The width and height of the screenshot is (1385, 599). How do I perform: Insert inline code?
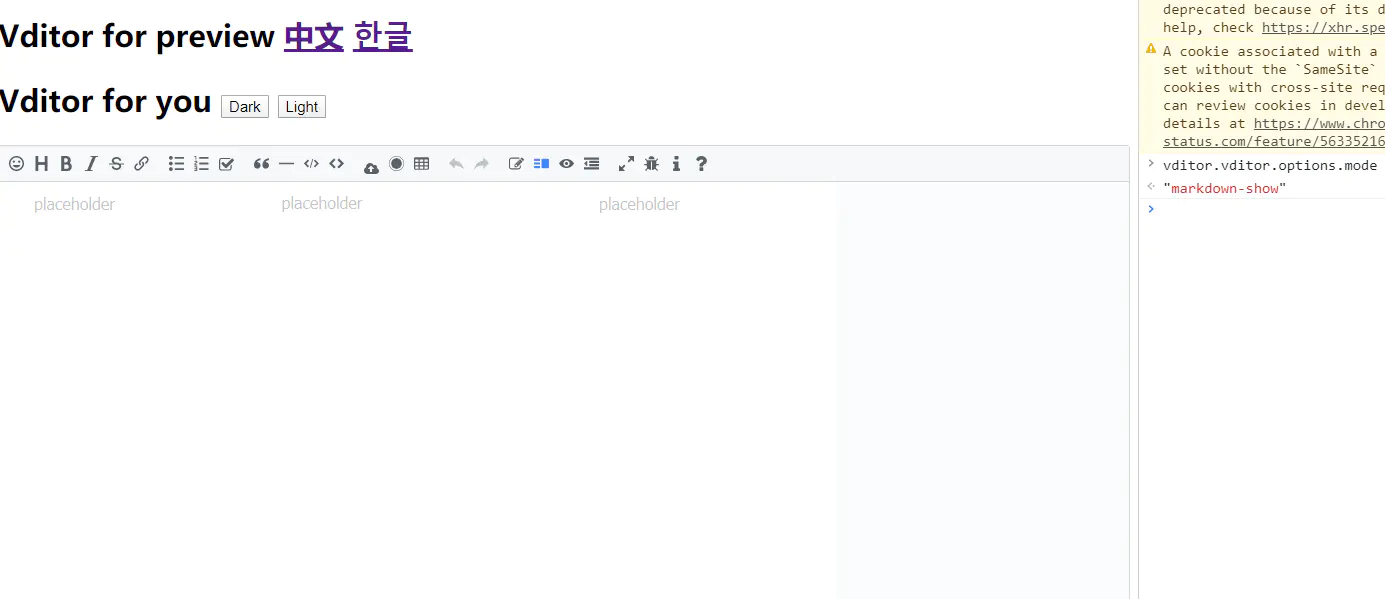coord(336,164)
